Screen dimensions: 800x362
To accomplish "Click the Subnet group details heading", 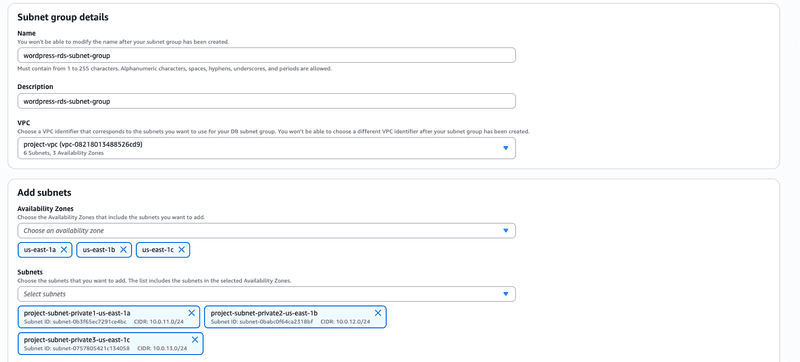I will pos(63,17).
